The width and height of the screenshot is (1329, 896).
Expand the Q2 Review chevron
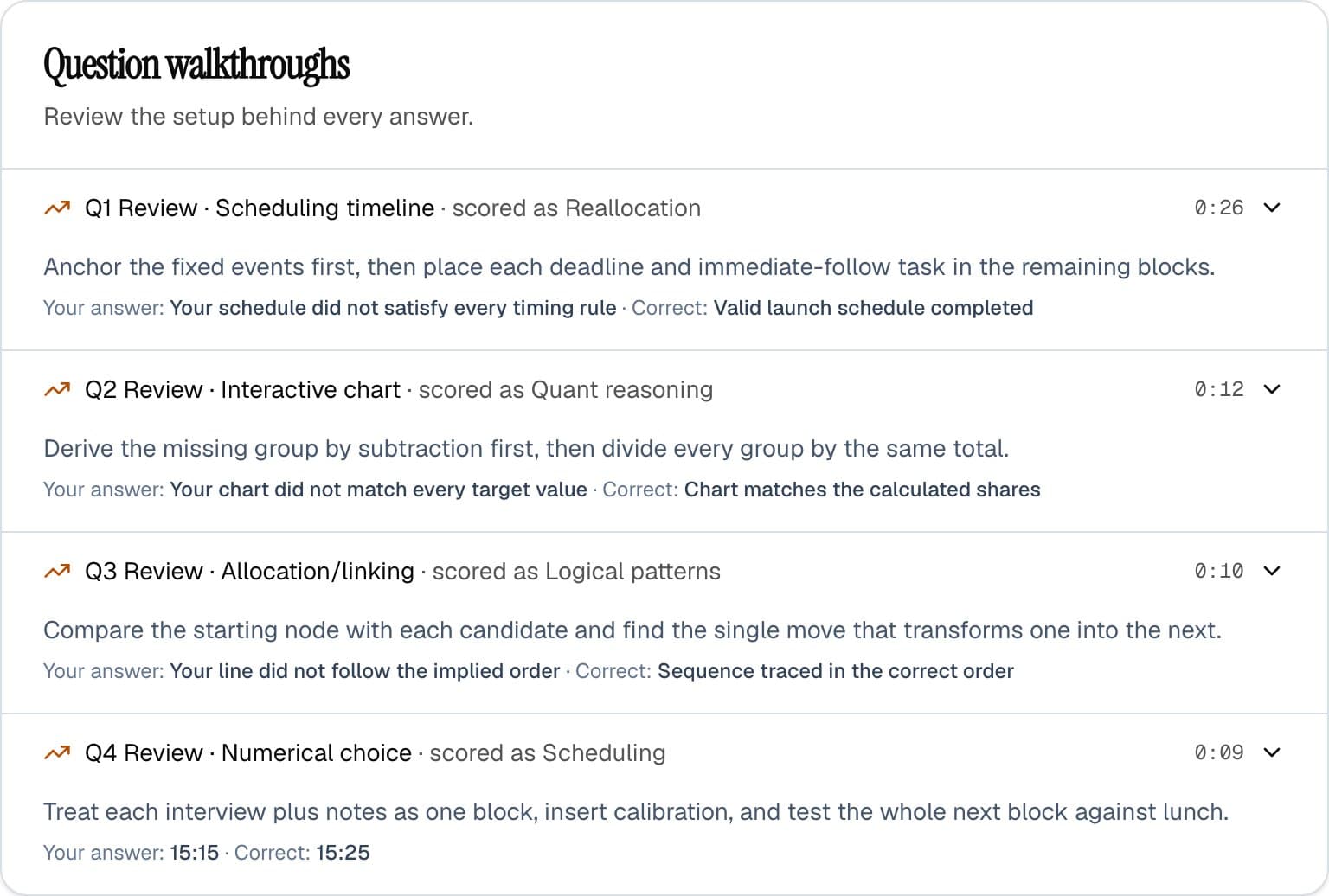tap(1271, 389)
